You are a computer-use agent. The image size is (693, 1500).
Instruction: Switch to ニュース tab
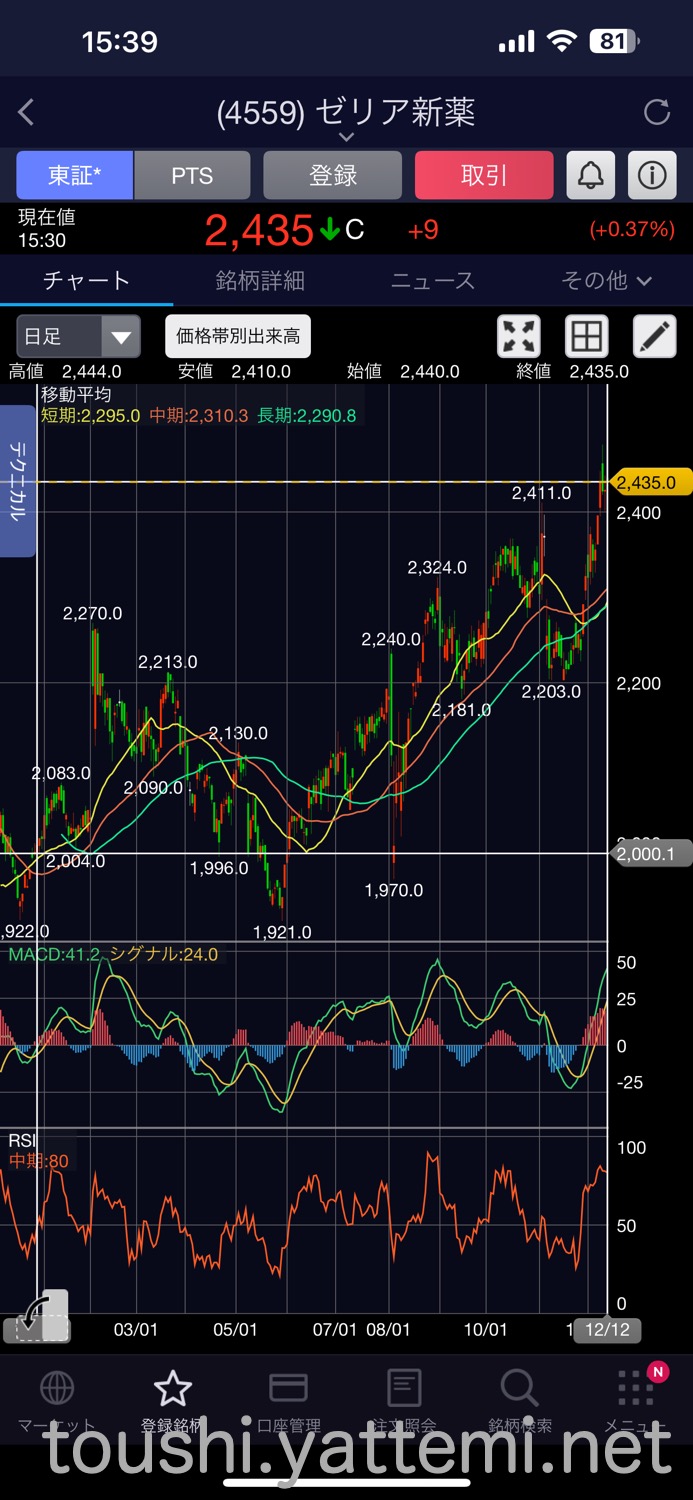[x=433, y=281]
